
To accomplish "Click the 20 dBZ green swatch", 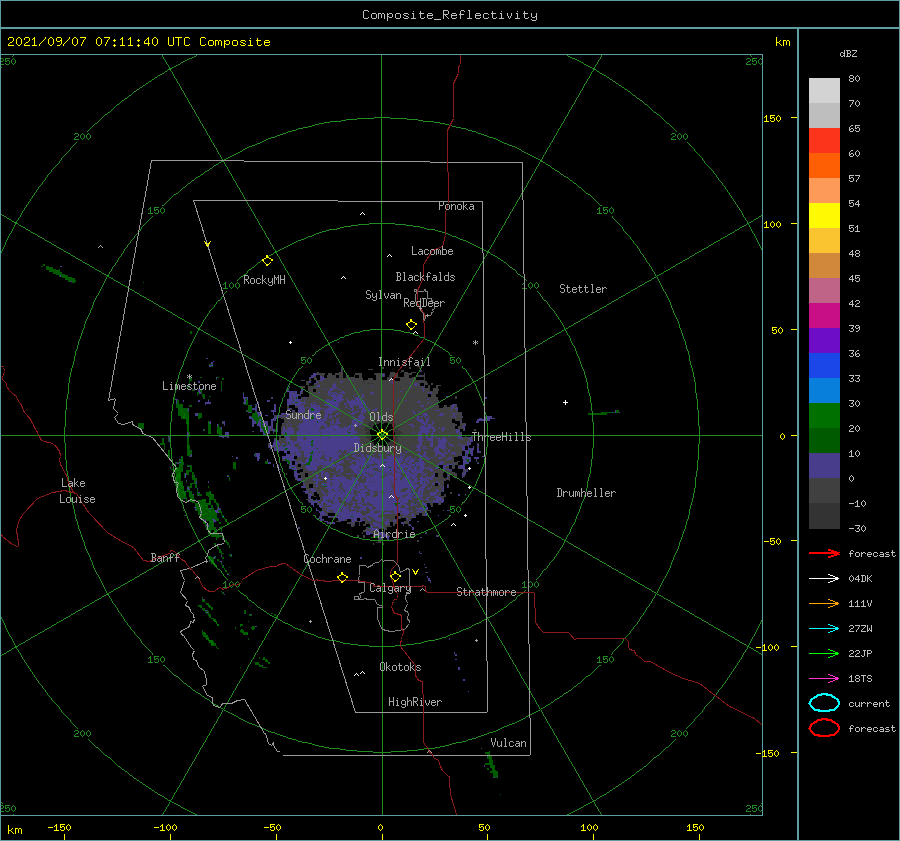I will click(824, 416).
